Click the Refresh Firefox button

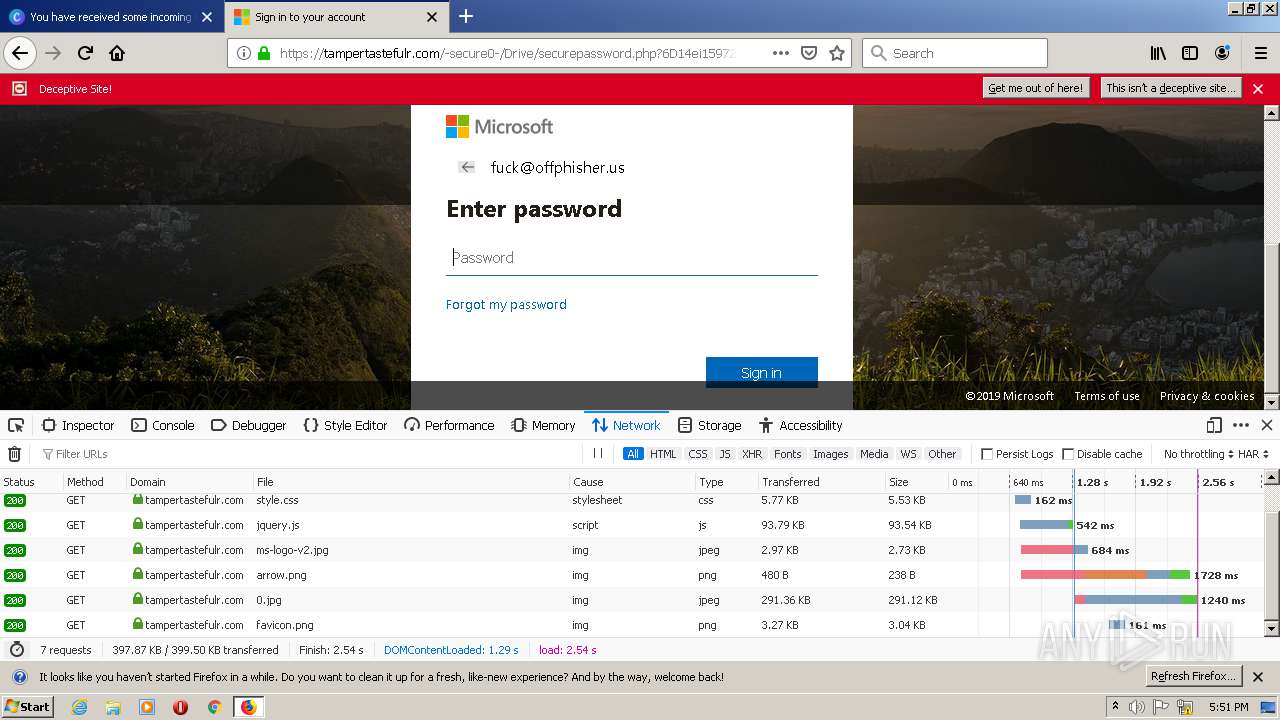[x=1193, y=676]
